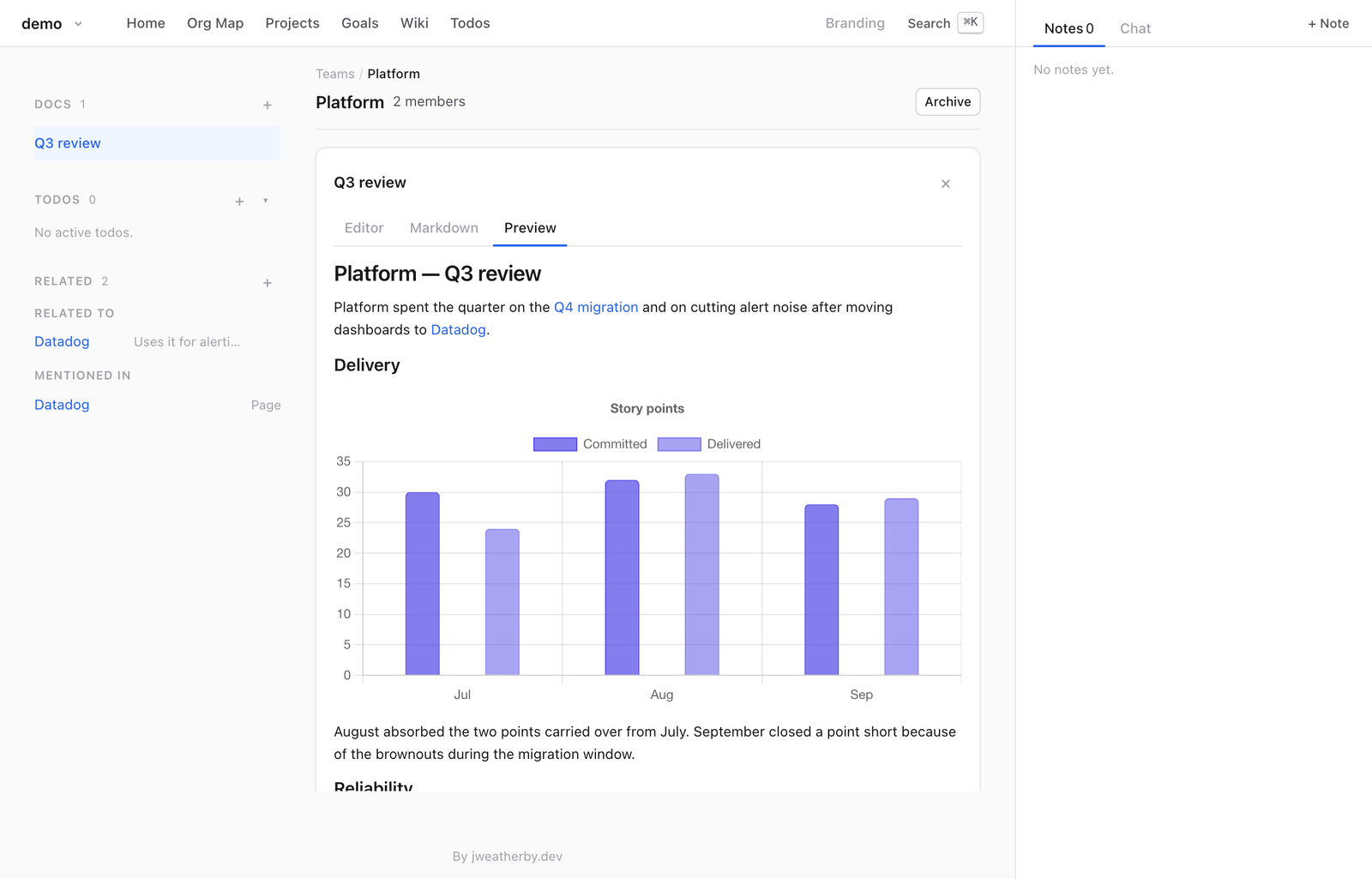The height and width of the screenshot is (879, 1372).
Task: Open Datadog under Related To
Action: [x=62, y=341]
